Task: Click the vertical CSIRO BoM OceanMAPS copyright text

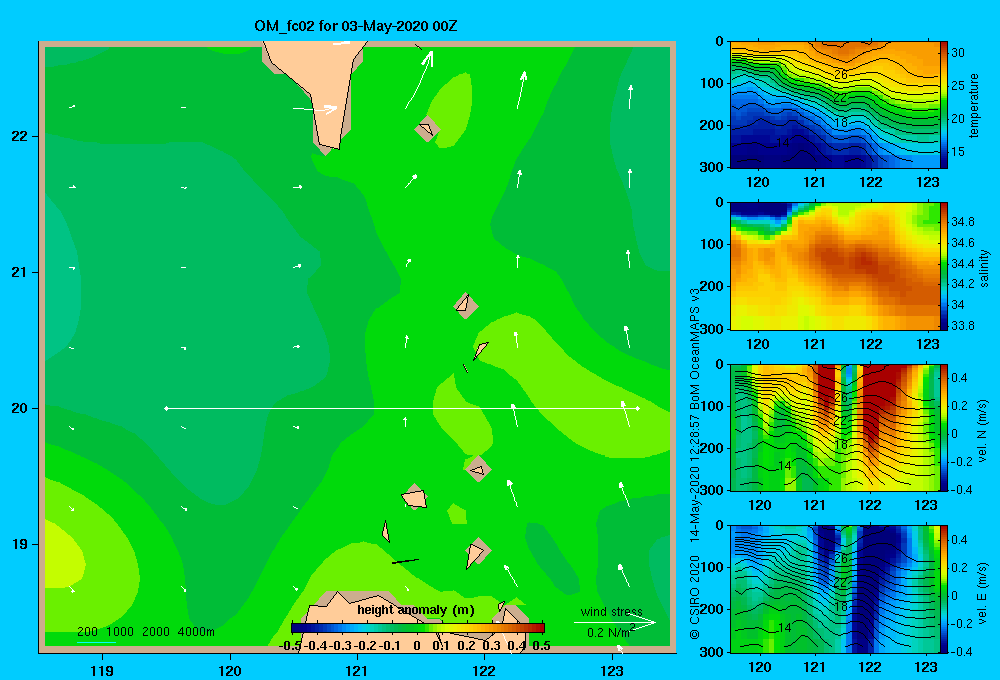Action: (x=695, y=464)
